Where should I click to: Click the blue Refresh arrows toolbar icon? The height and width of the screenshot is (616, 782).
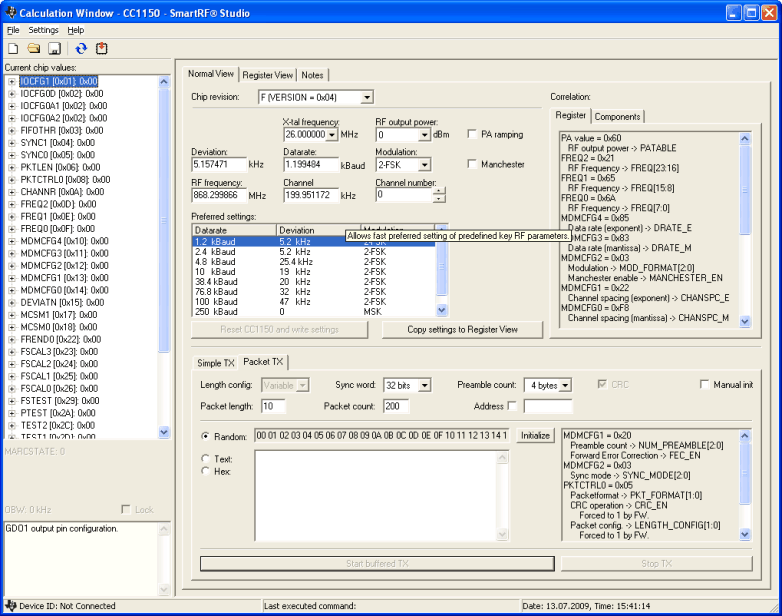pyautogui.click(x=81, y=48)
